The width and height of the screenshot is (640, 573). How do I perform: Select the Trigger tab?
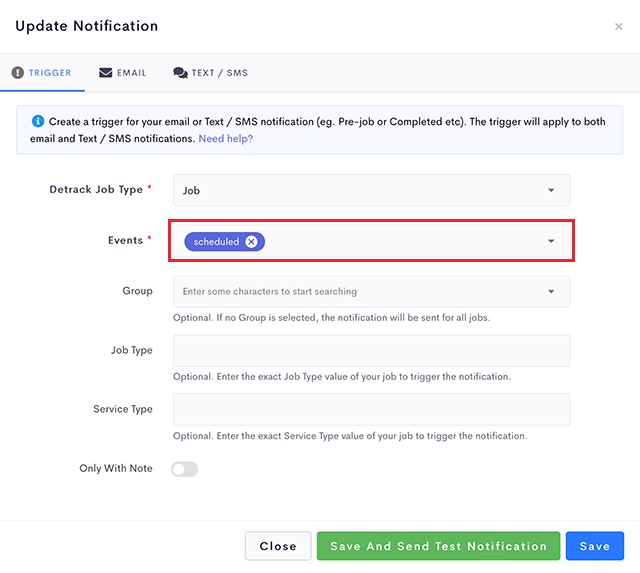point(41,73)
